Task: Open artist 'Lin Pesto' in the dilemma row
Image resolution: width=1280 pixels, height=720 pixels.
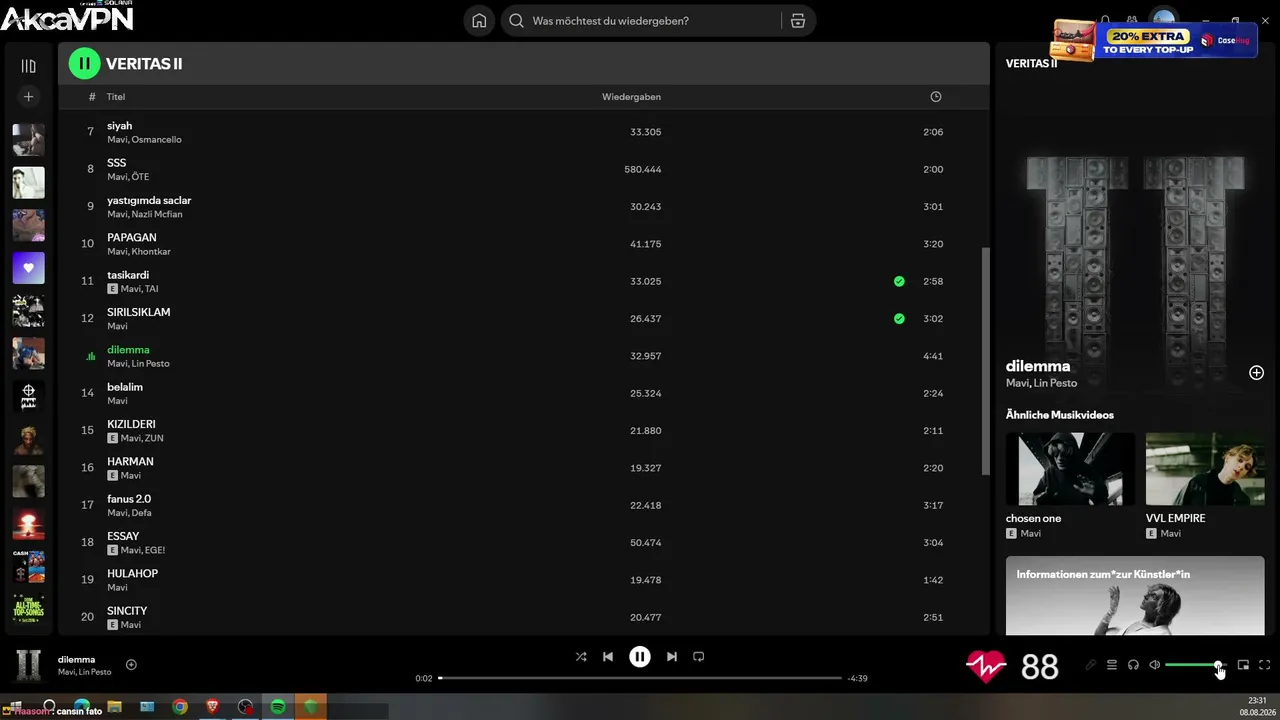Action: point(151,364)
